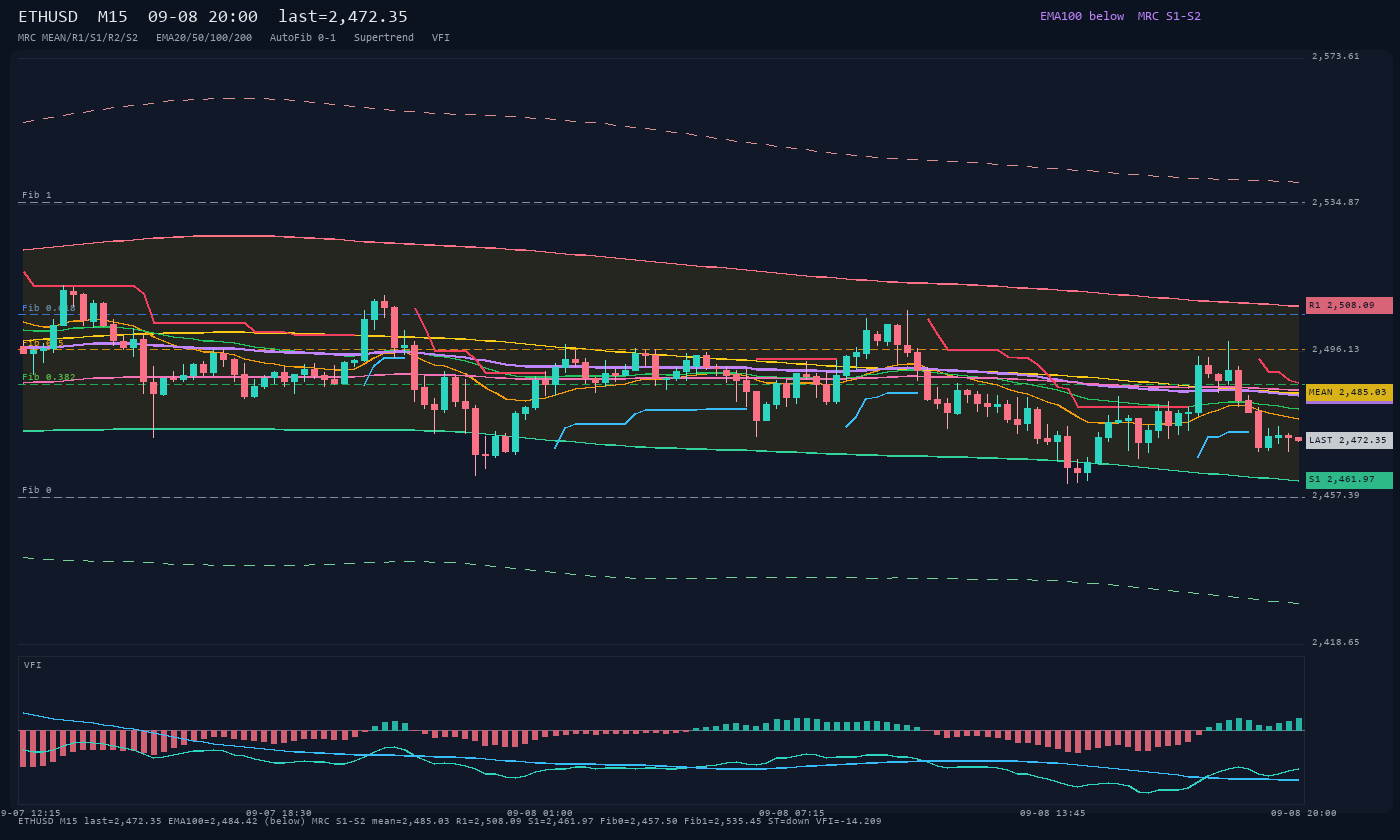Click the purple EMA100 below status text
This screenshot has height=840, width=1400.
point(1082,16)
